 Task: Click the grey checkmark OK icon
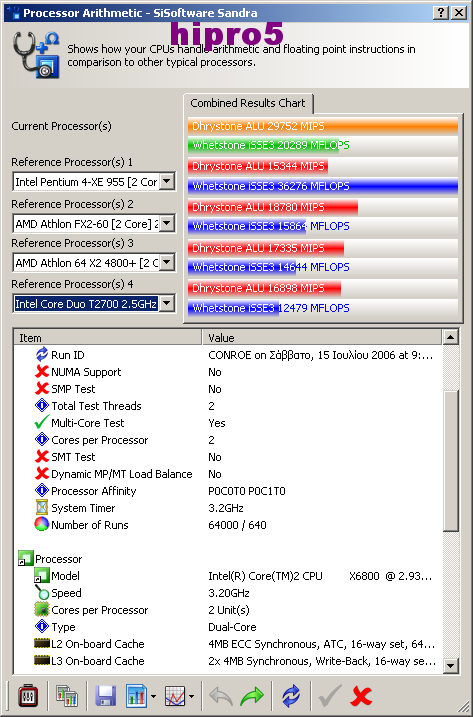(330, 696)
